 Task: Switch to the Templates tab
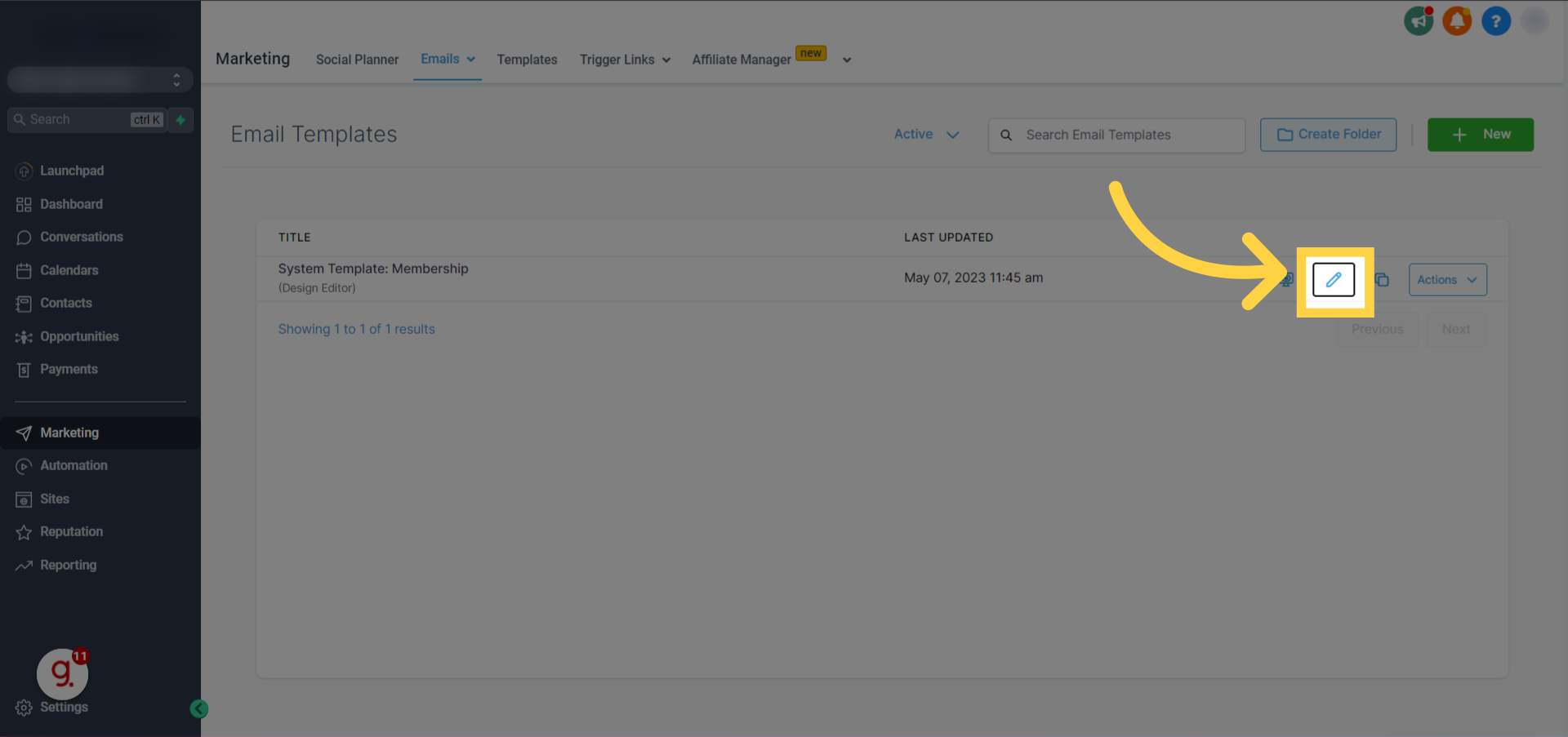(527, 60)
